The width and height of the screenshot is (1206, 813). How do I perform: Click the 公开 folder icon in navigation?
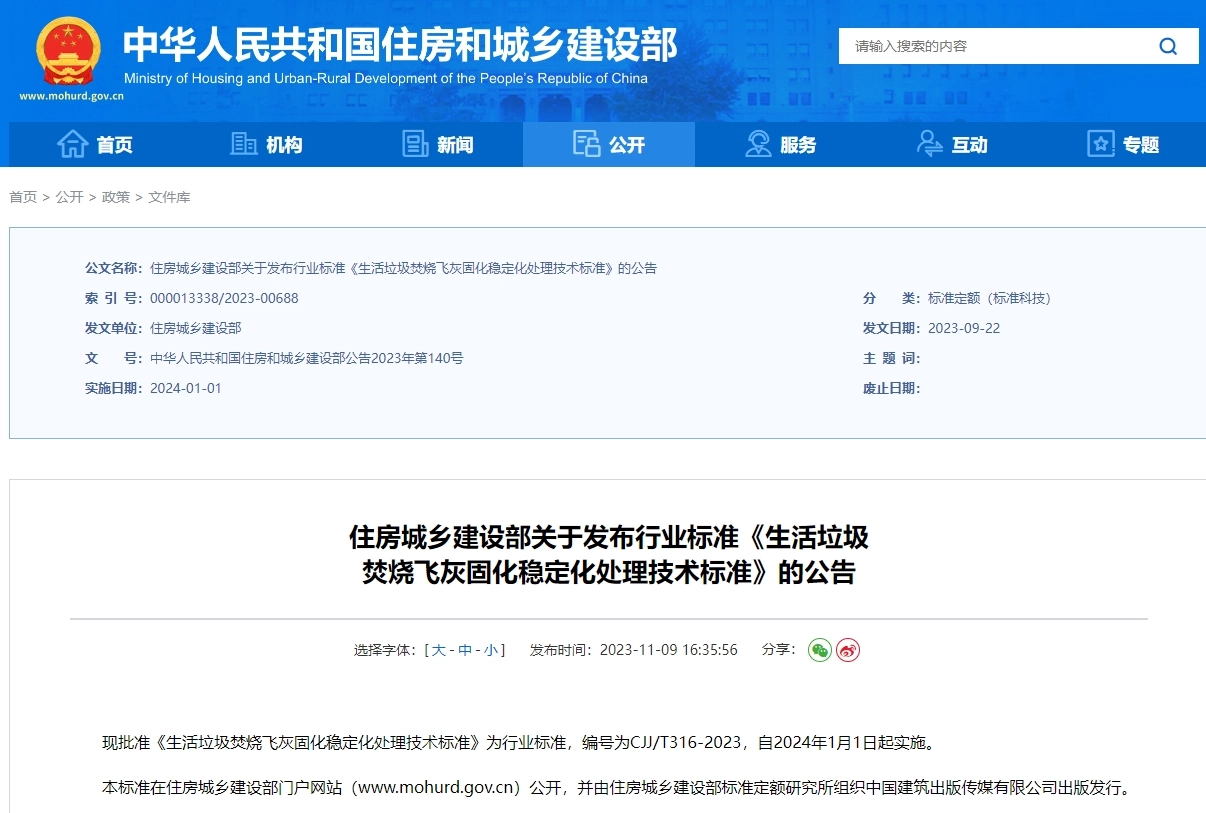coord(587,143)
